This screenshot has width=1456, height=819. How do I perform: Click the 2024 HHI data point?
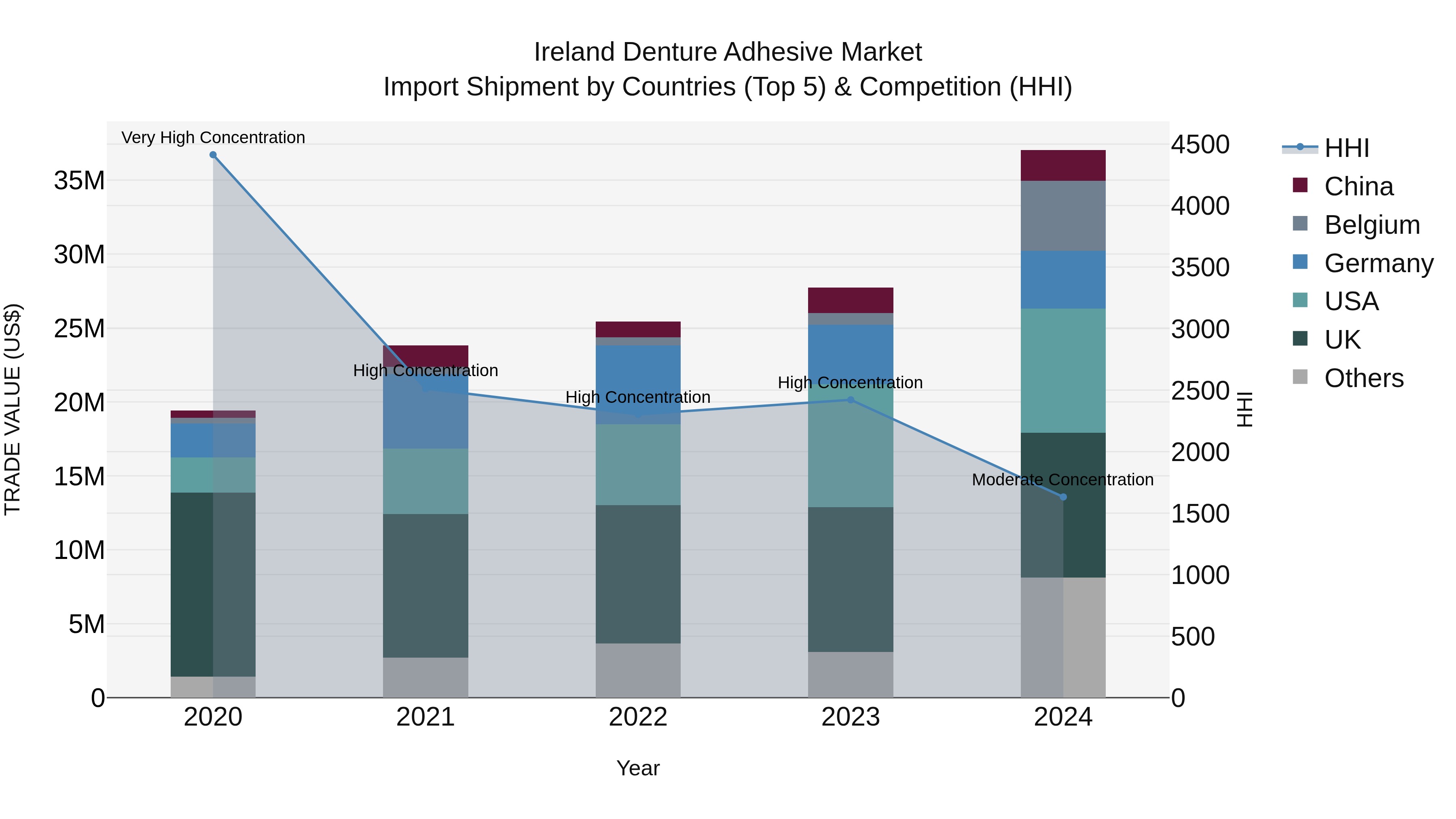tap(1063, 497)
